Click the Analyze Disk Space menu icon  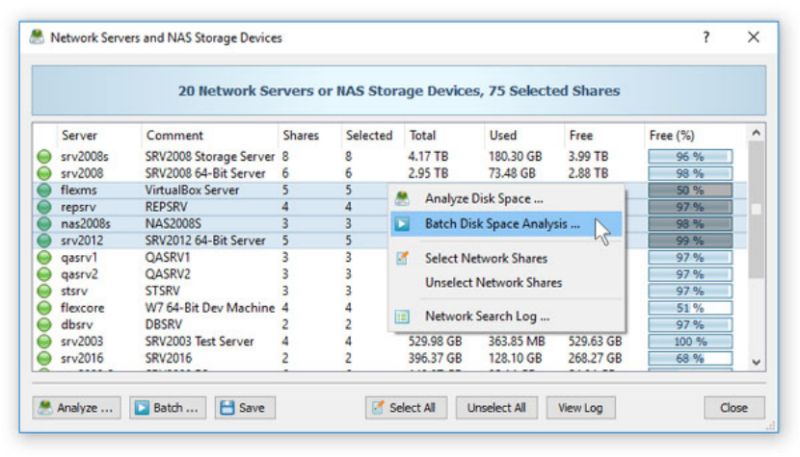(x=402, y=199)
